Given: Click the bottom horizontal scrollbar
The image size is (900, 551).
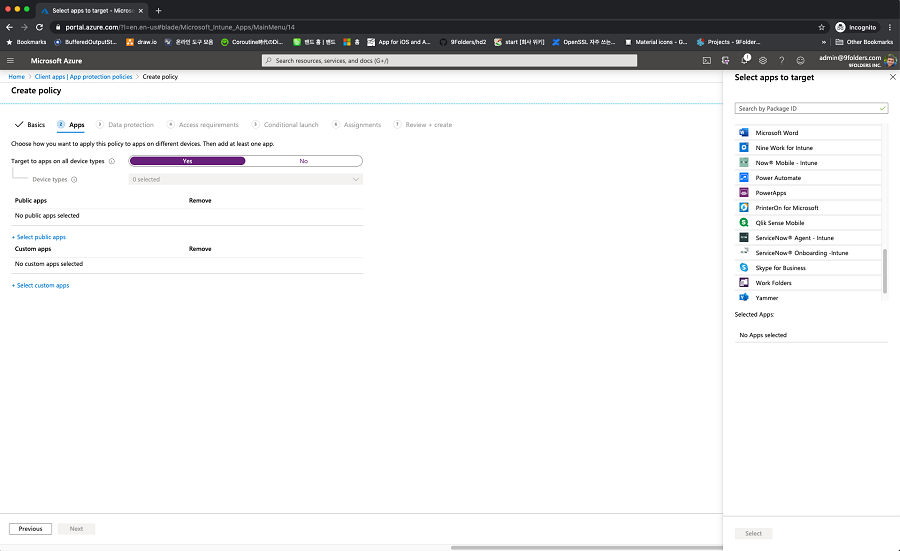Looking at the screenshot, I should (587, 548).
